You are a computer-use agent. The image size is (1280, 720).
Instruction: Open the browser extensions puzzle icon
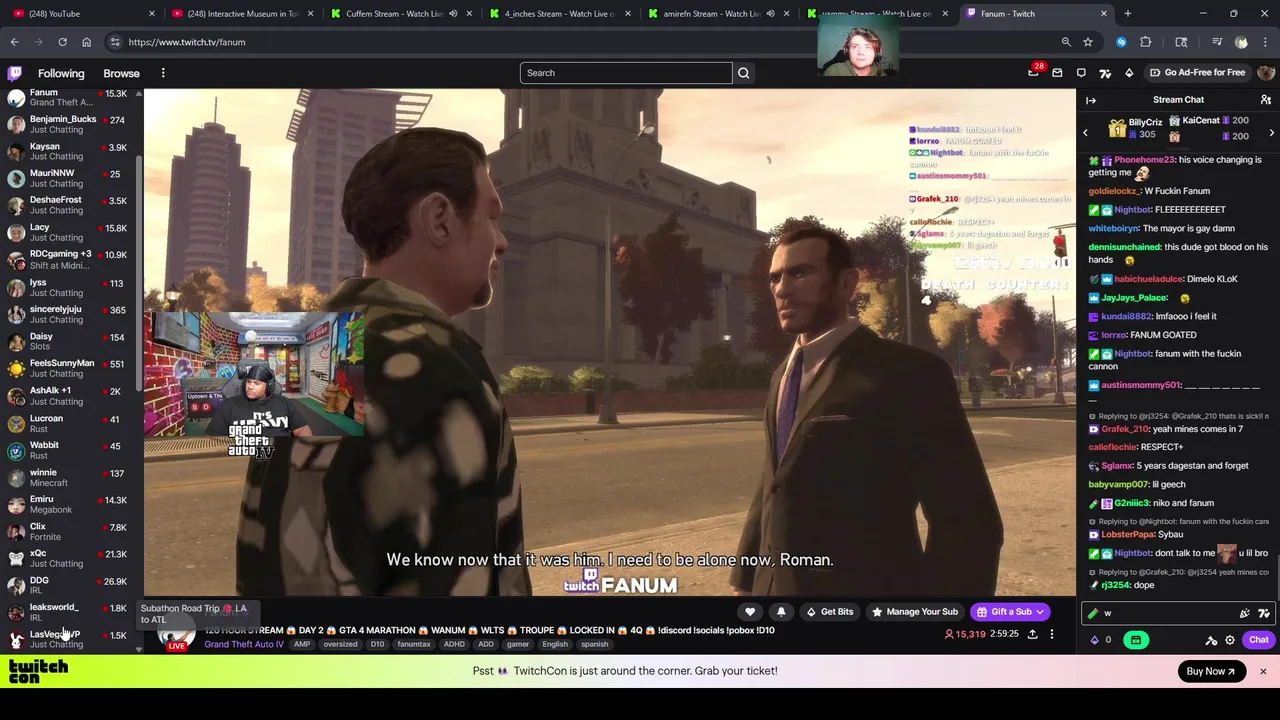click(1145, 42)
